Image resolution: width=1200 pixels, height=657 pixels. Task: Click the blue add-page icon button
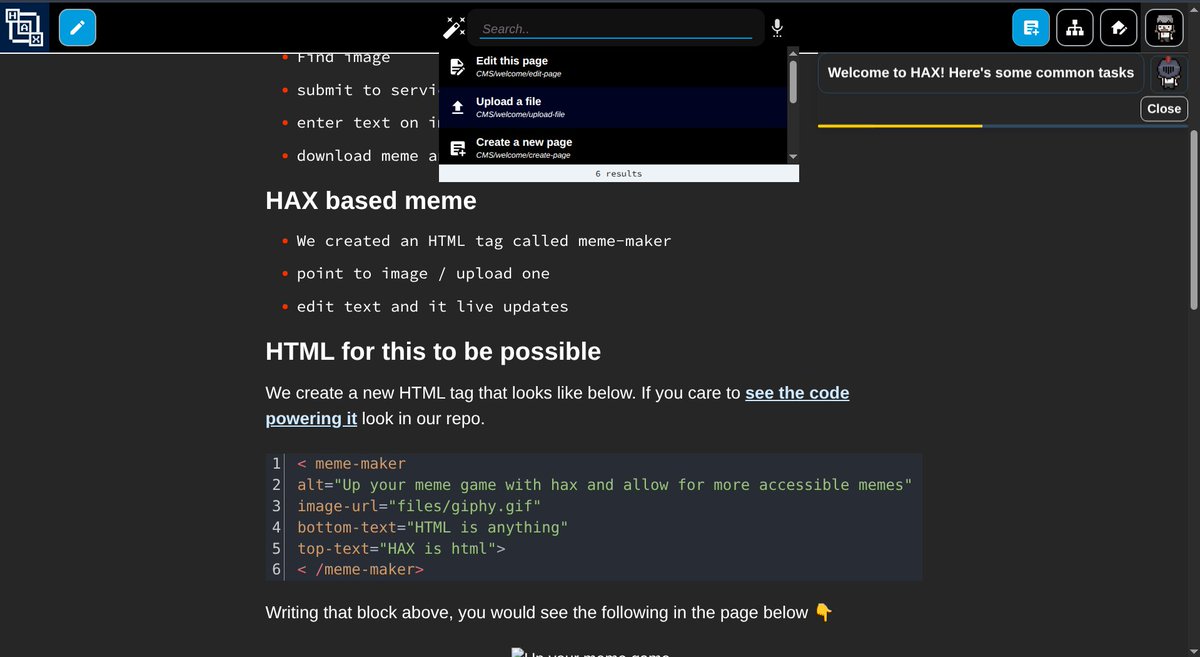pos(1031,28)
